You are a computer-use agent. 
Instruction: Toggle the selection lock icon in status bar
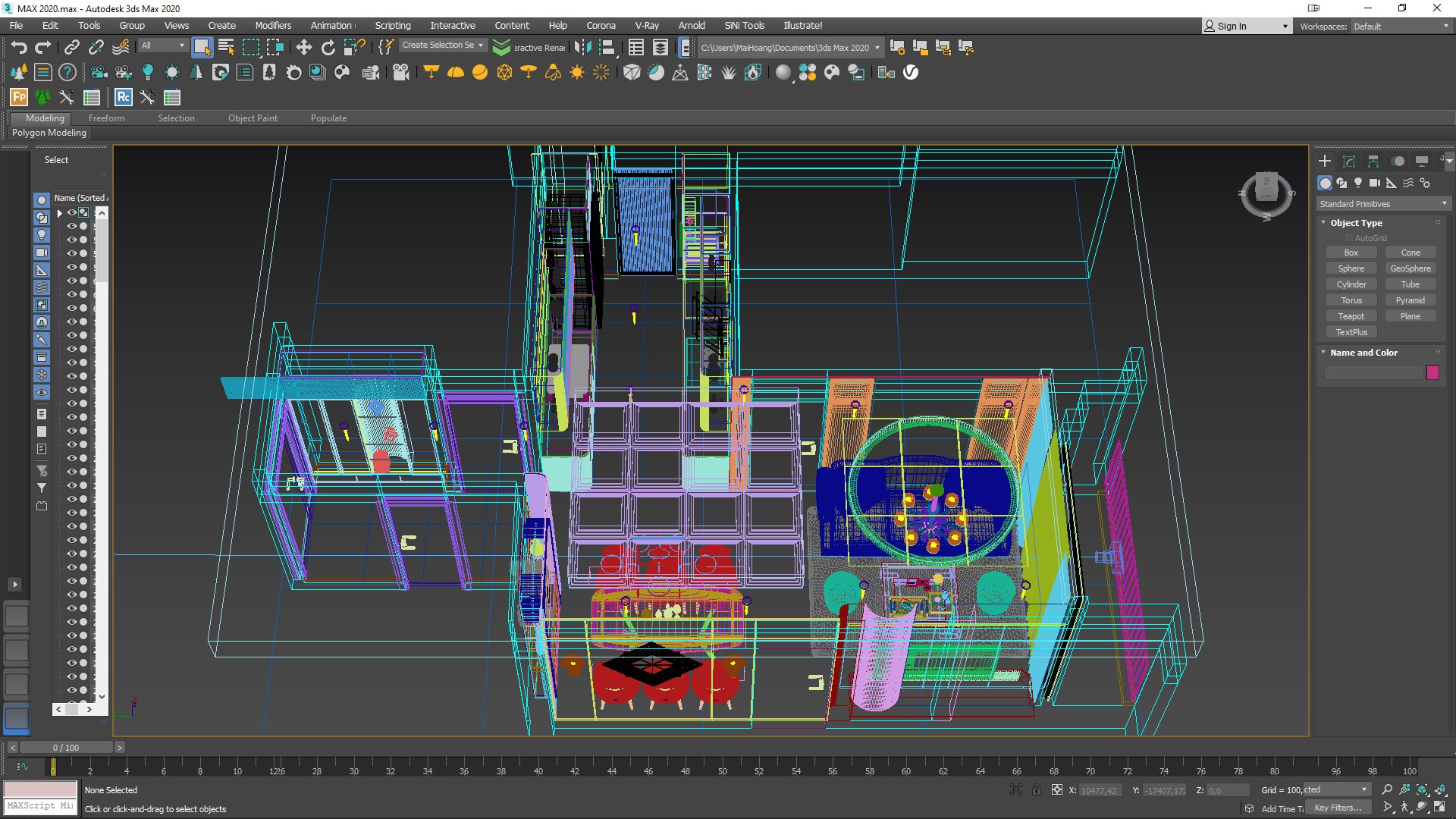tap(1037, 790)
